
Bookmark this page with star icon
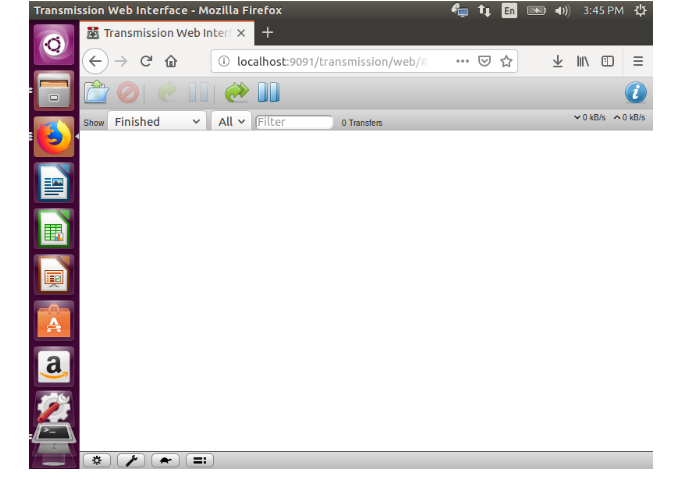pos(506,61)
